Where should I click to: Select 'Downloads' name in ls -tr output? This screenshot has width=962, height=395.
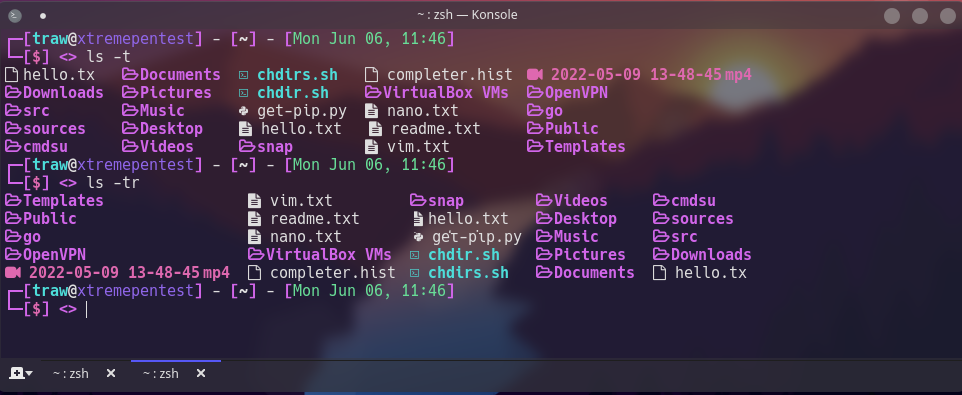click(711, 255)
